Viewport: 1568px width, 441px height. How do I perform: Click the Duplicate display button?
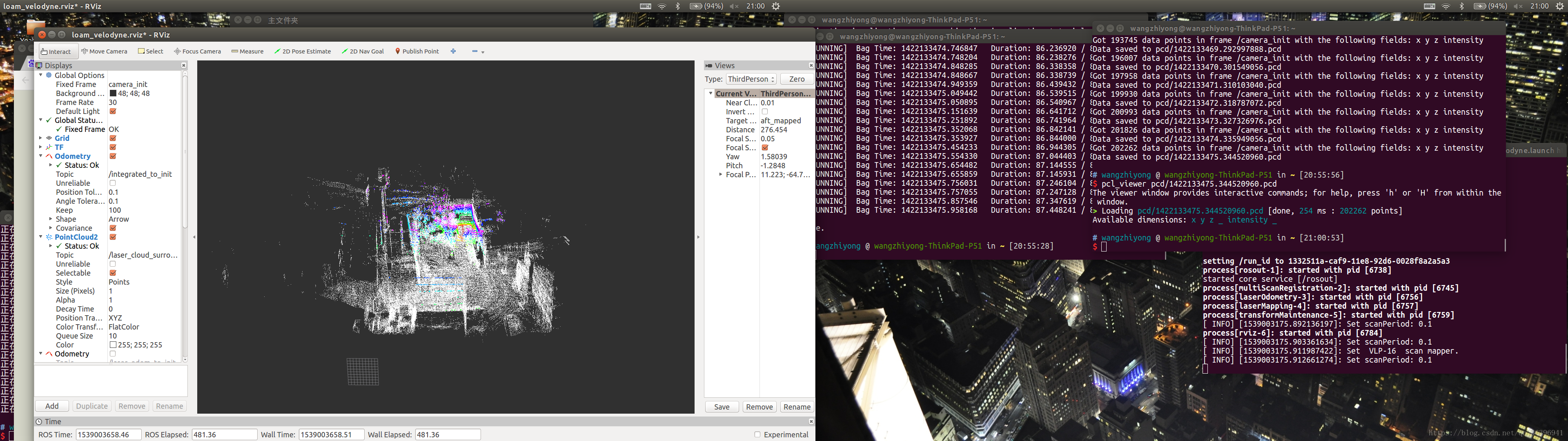(92, 406)
